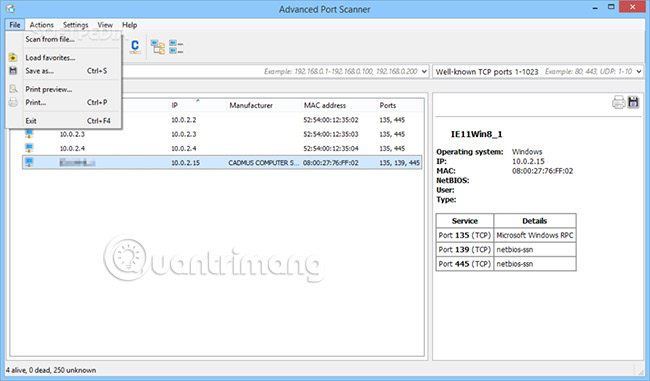Choose Print preview in File menu
The width and height of the screenshot is (650, 381).
click(x=63, y=89)
